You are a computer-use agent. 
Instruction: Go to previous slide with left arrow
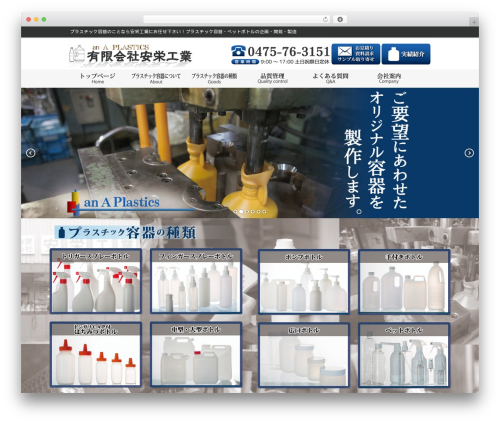pos(31,153)
